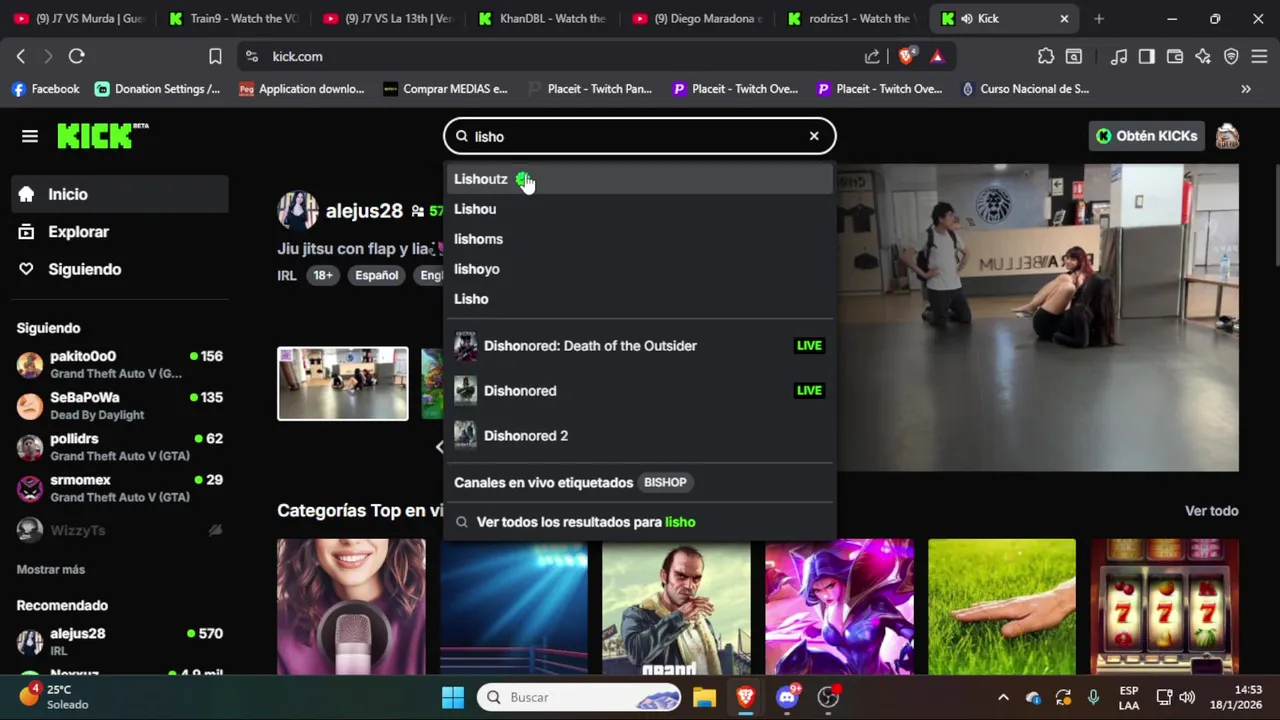Screen dimensions: 1280x720
Task: Switch to the Diego Maradona YouTube tab
Action: click(697, 18)
